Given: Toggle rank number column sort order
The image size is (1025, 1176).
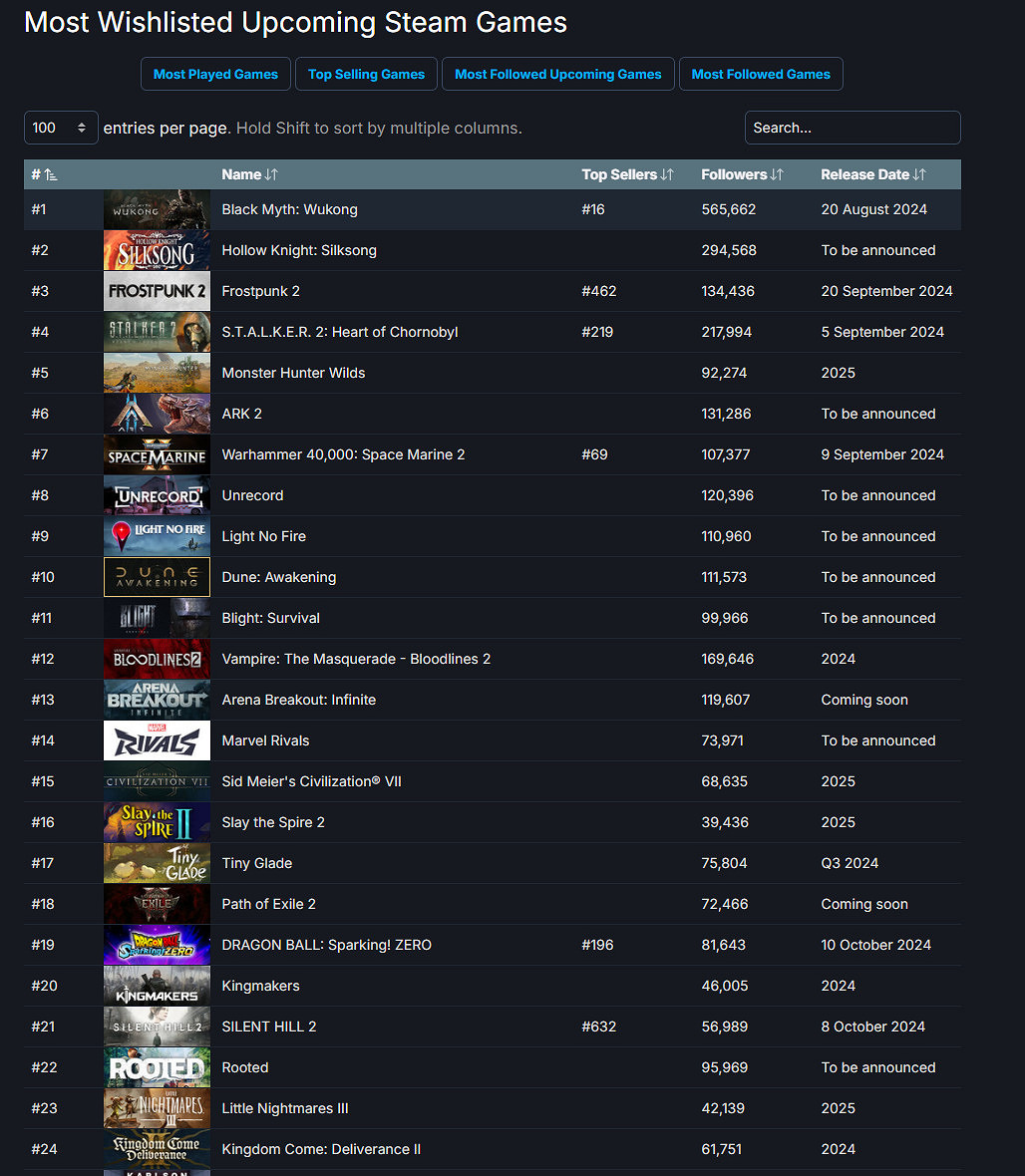Looking at the screenshot, I should [x=44, y=174].
